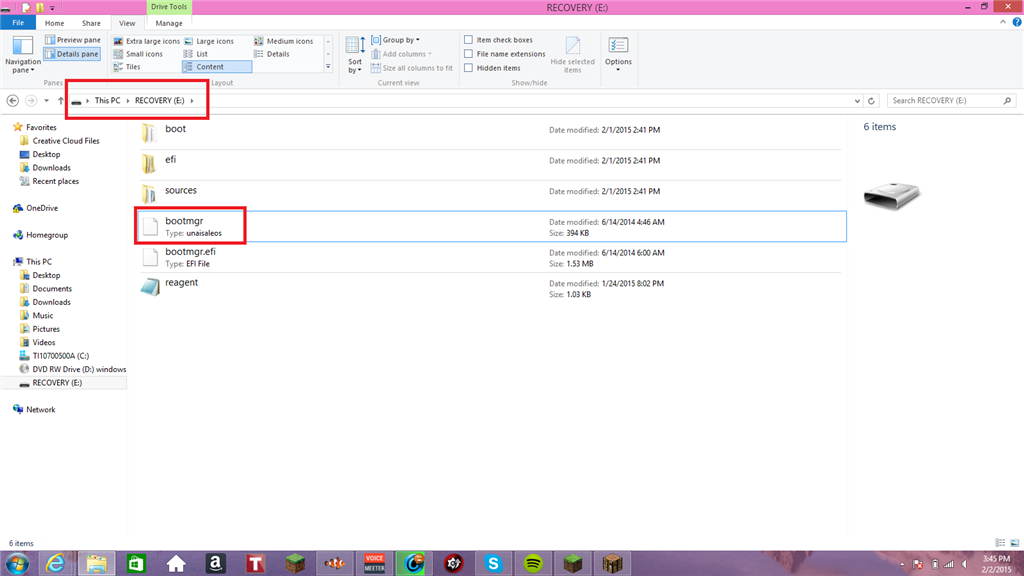
Task: Select TI10700500A (C:) drive
Action: tap(54, 356)
